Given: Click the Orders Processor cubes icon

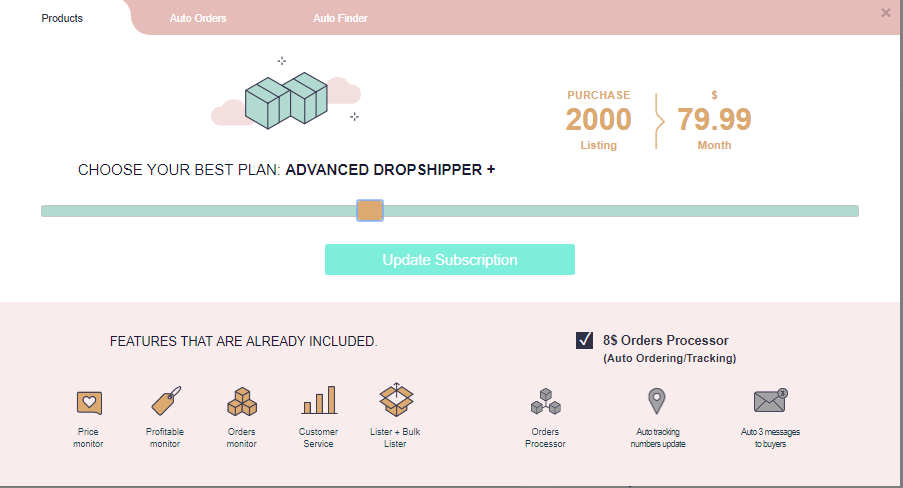Looking at the screenshot, I should (x=545, y=401).
